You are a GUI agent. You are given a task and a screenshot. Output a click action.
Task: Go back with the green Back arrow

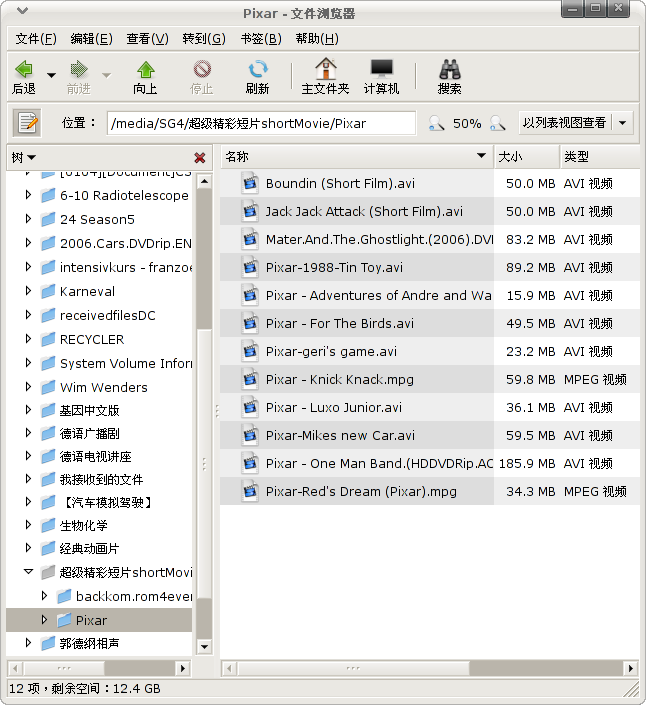point(24,76)
